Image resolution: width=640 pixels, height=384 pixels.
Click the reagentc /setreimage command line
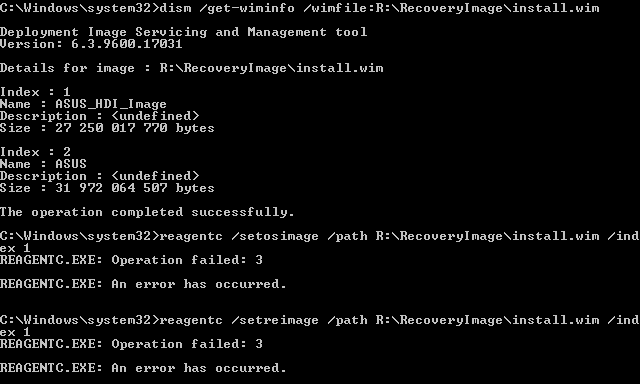[x=320, y=326]
